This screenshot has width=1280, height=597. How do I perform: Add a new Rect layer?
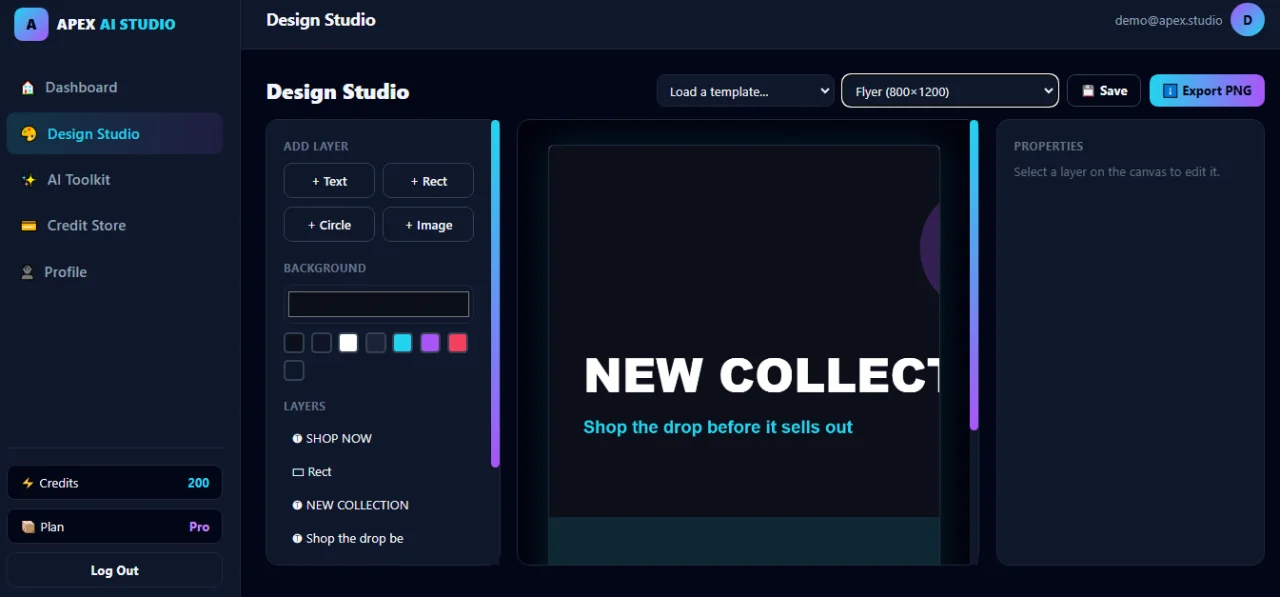tap(428, 181)
